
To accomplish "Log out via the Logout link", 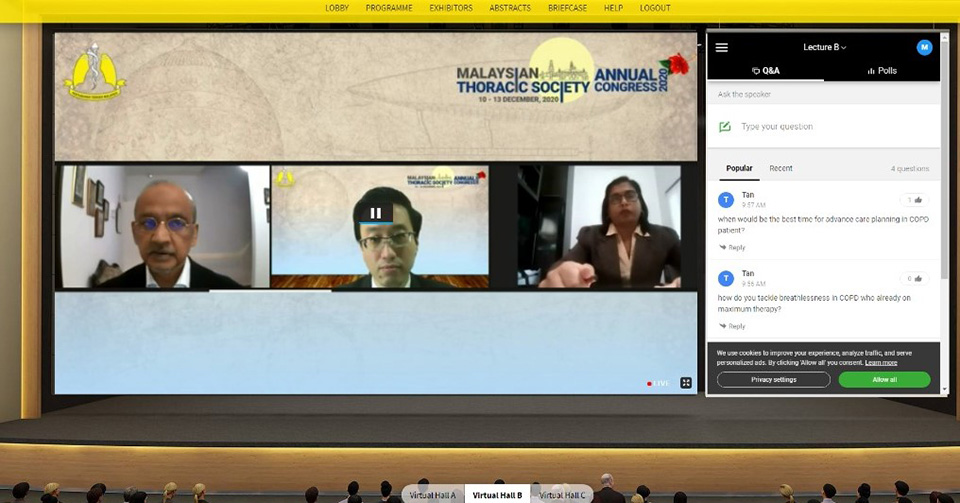I will pos(655,8).
